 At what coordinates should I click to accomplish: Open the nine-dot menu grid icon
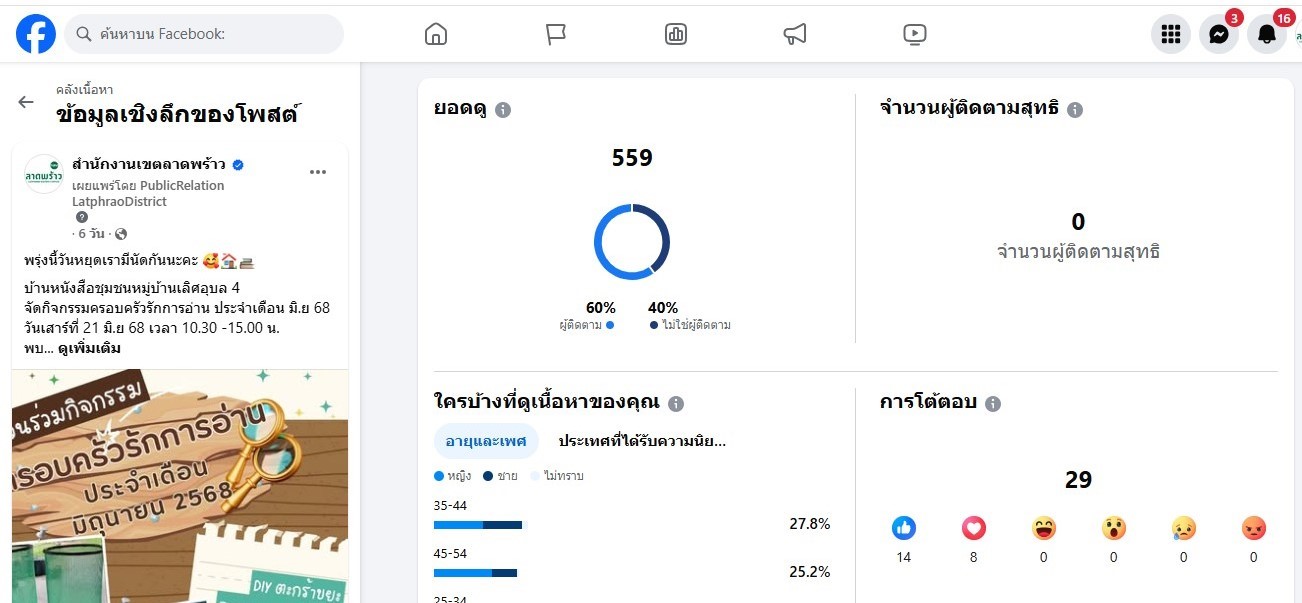[1171, 34]
